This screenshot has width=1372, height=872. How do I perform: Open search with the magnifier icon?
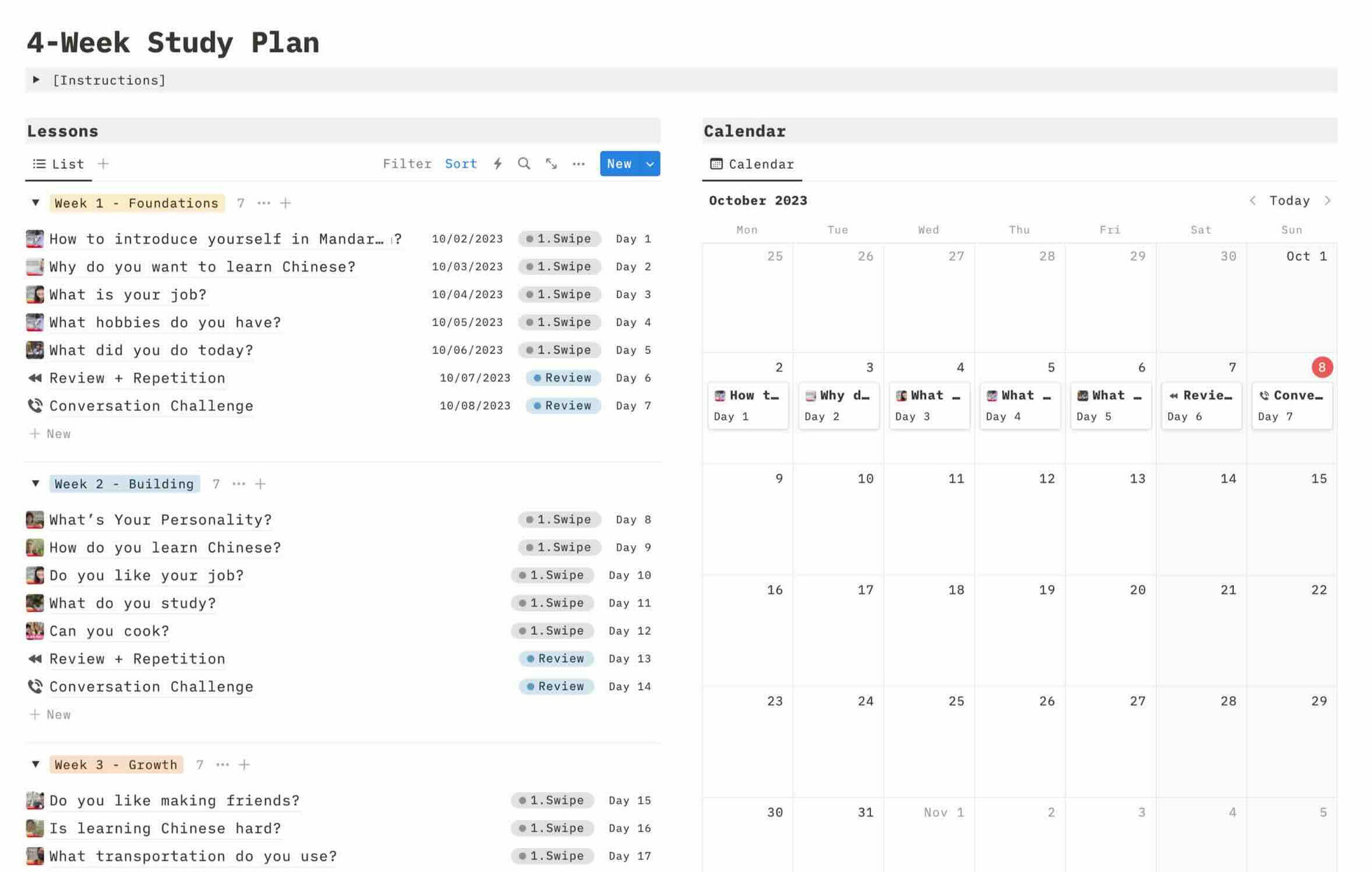click(524, 164)
